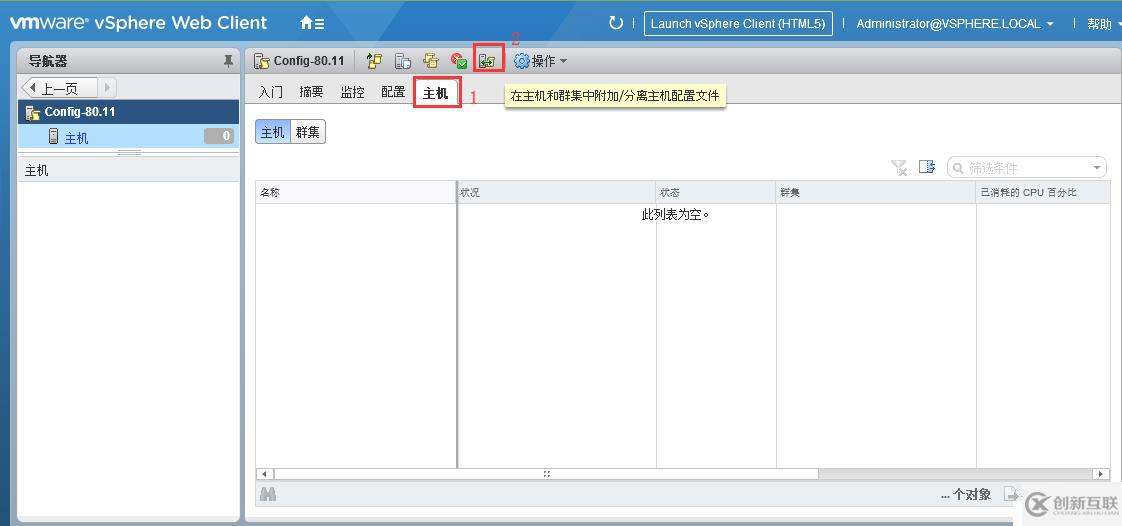Click the 0 count badge beside 主机

coord(219,136)
